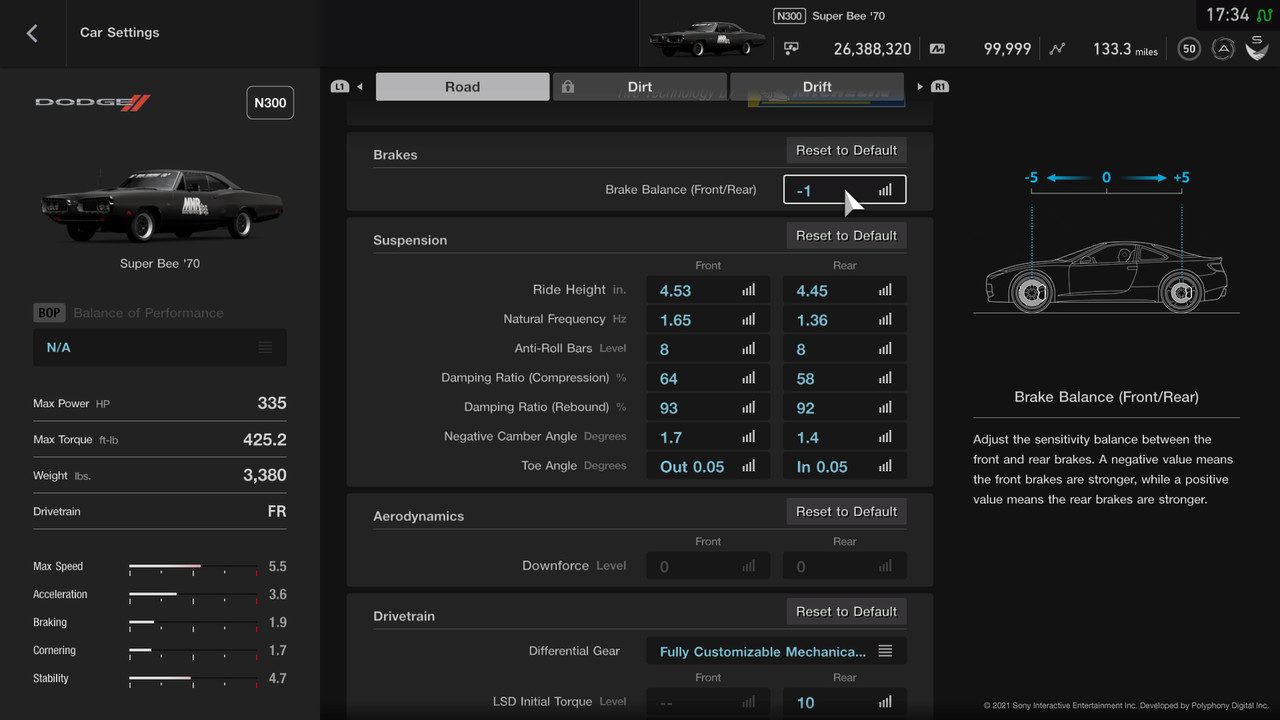Select the next tab arrow by R1
Viewport: 1280px width, 720px height.
[920, 87]
